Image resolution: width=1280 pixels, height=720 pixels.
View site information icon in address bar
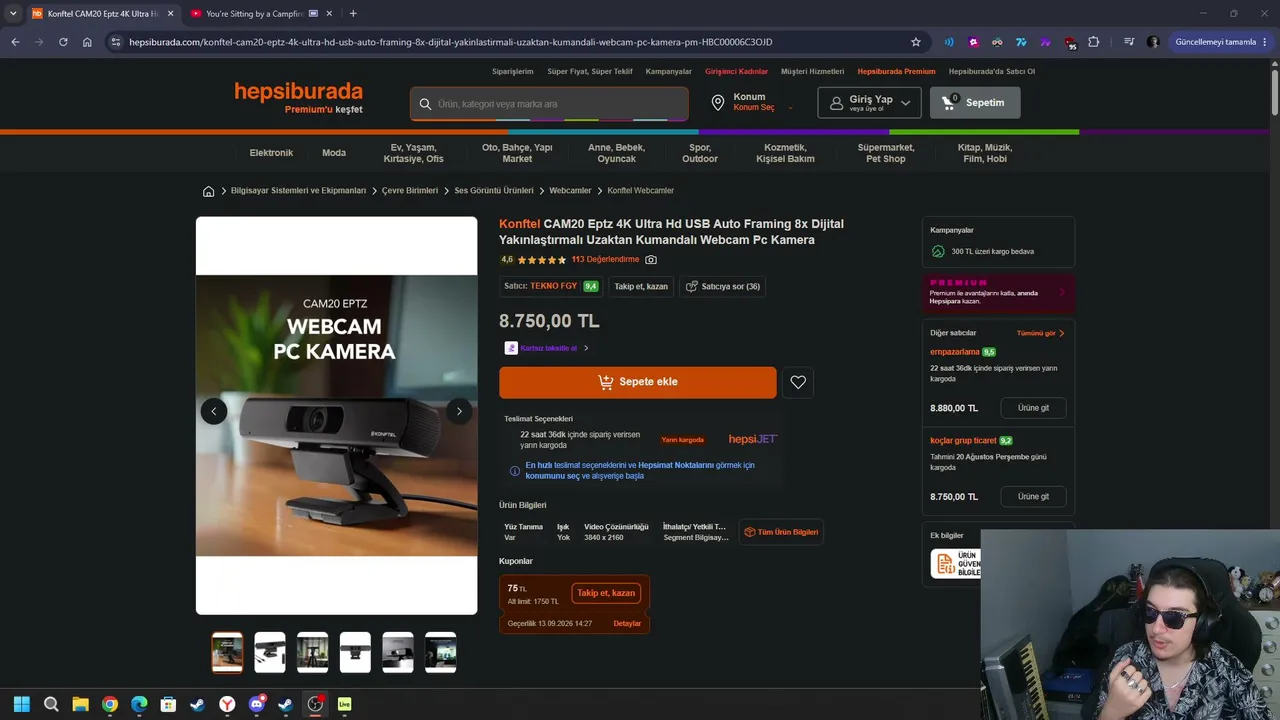[x=116, y=42]
